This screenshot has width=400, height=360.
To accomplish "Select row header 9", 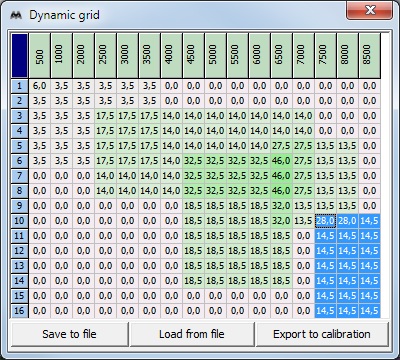I will 20,206.
